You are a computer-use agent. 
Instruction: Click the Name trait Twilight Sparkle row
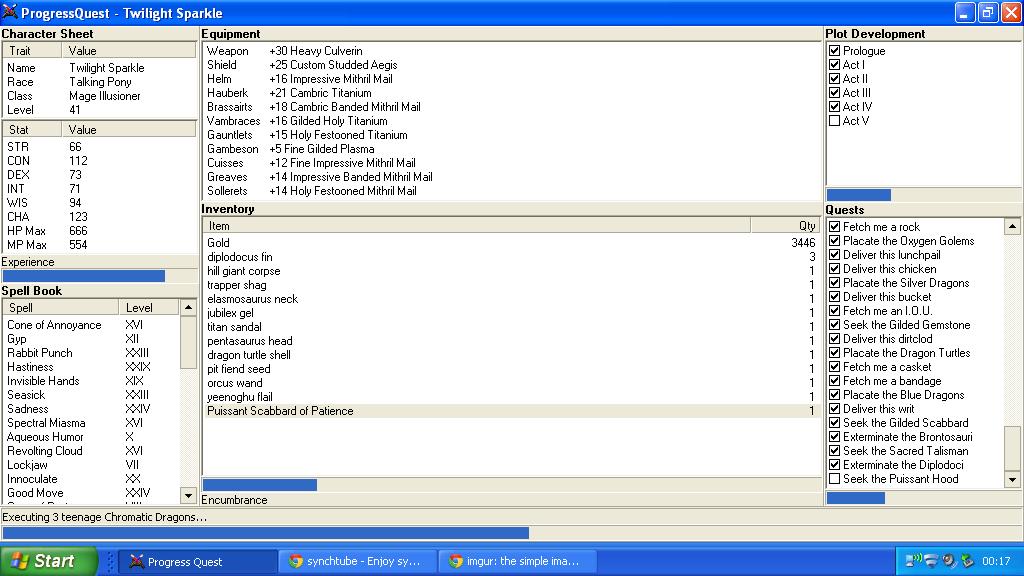pyautogui.click(x=99, y=67)
